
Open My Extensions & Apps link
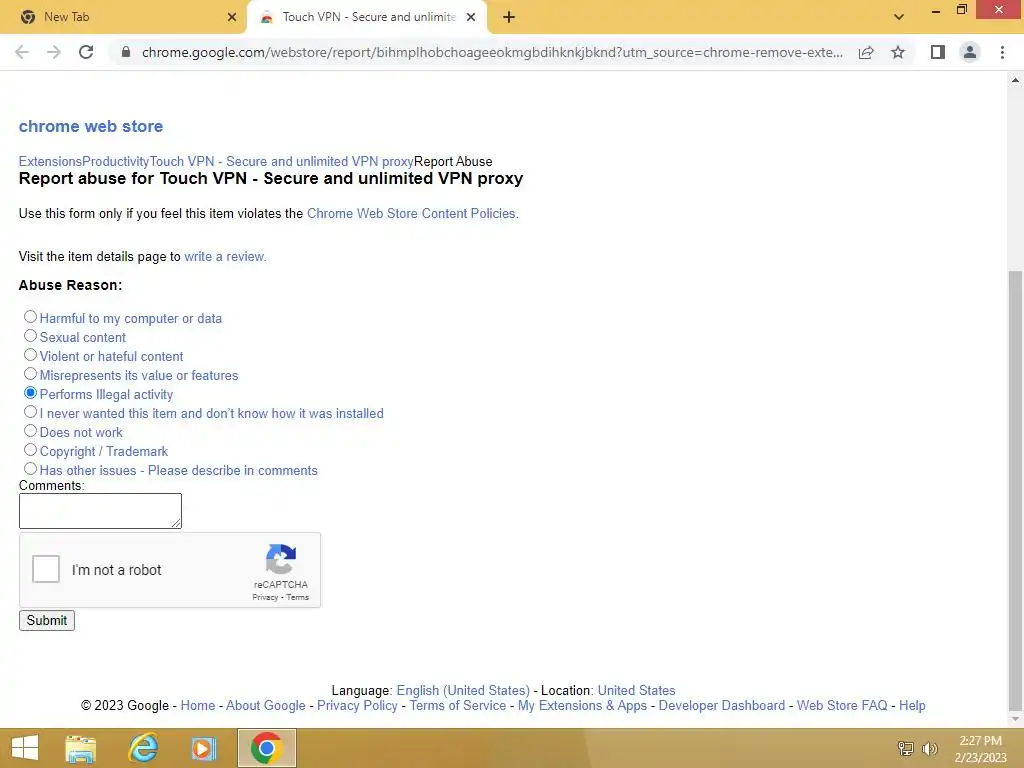click(583, 705)
